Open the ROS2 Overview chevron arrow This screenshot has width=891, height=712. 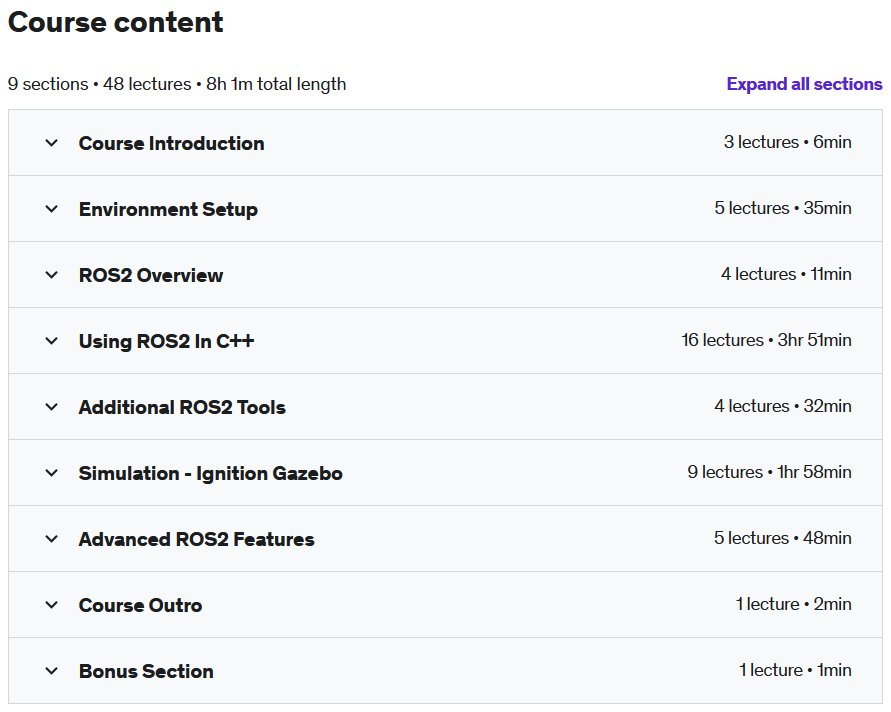(52, 274)
